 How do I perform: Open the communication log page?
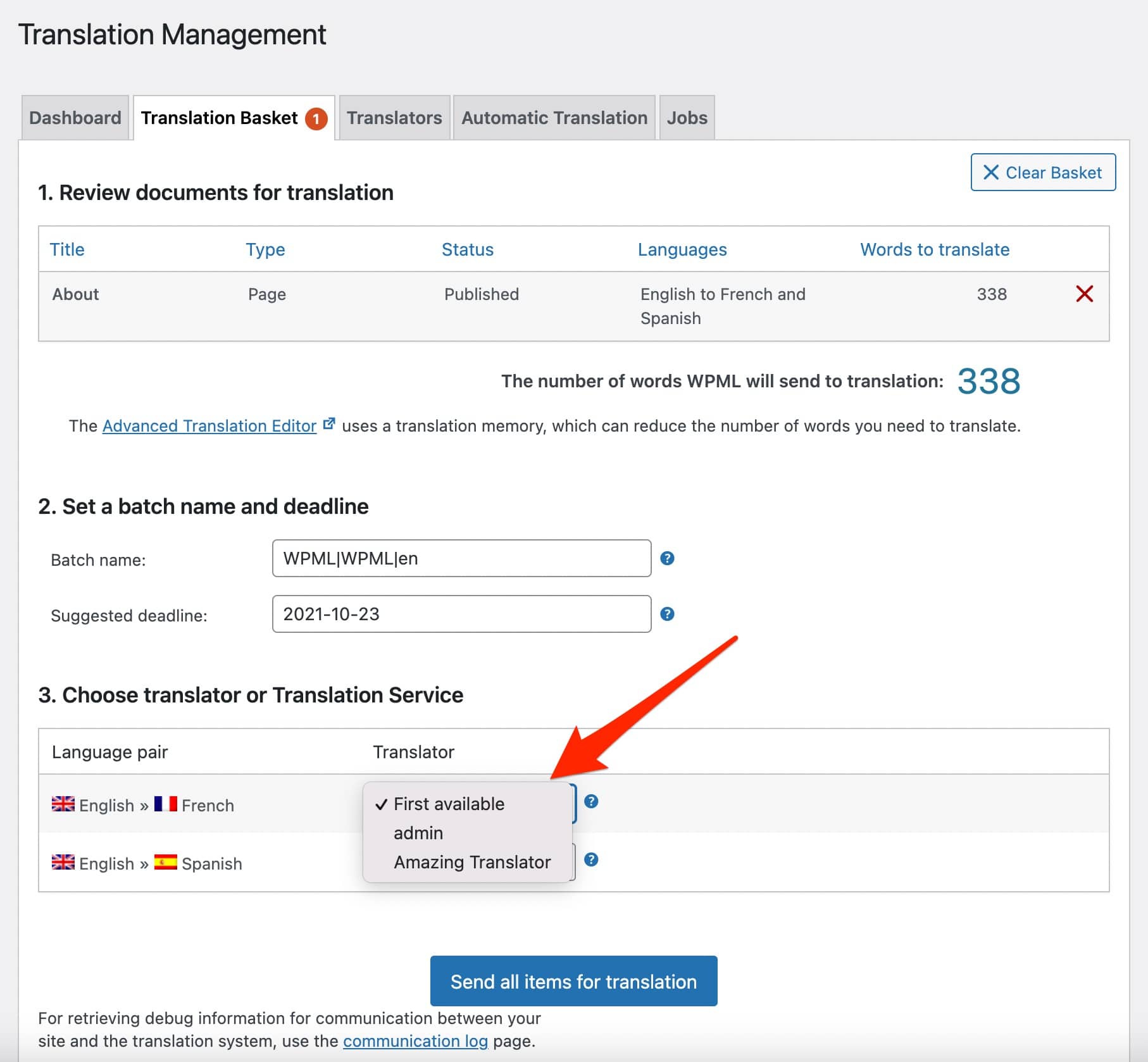[x=415, y=1041]
